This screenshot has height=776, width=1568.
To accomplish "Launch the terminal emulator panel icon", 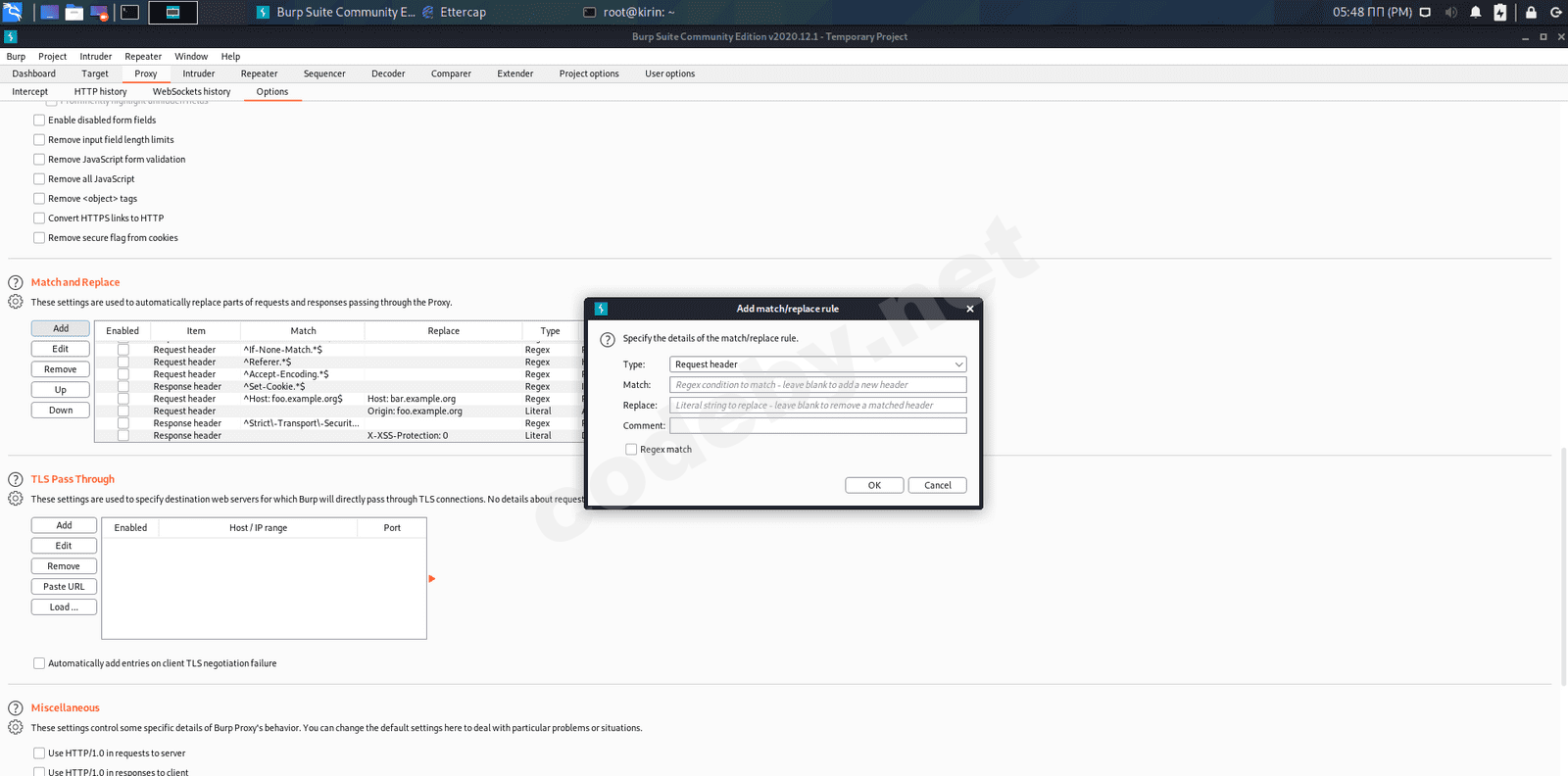I will 129,12.
